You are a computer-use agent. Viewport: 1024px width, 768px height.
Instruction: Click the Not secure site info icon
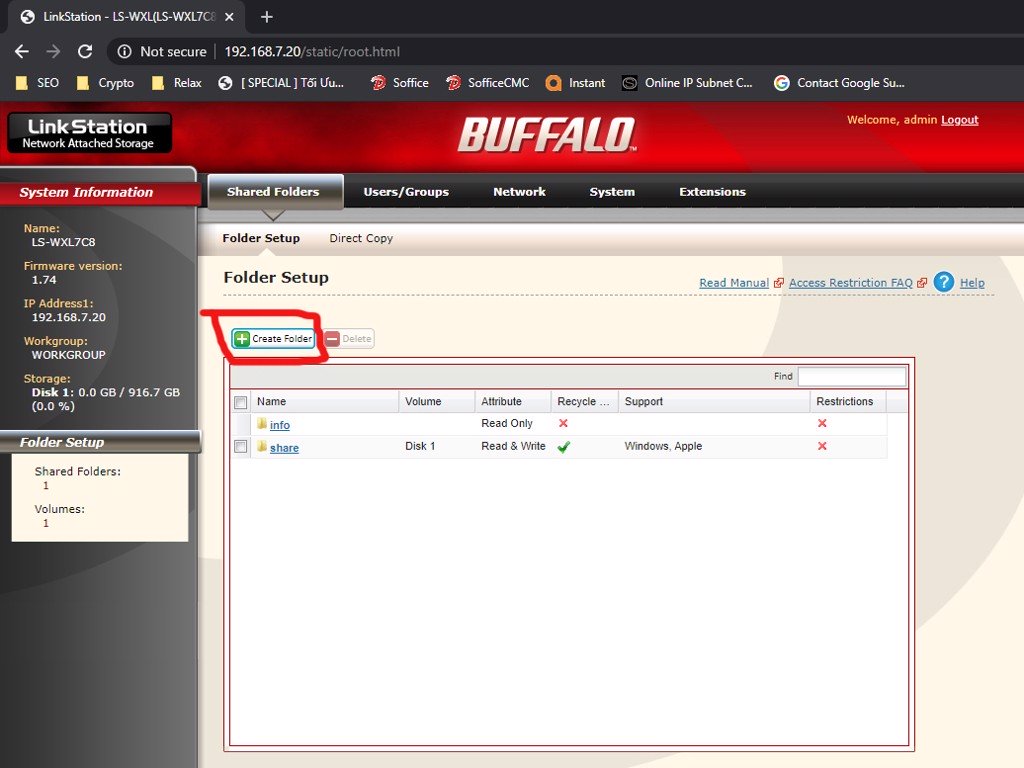124,52
